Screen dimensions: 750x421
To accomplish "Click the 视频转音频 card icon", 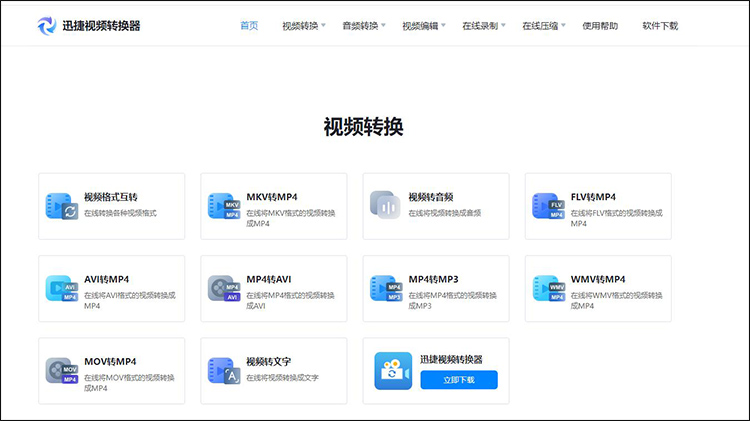I will click(x=386, y=205).
